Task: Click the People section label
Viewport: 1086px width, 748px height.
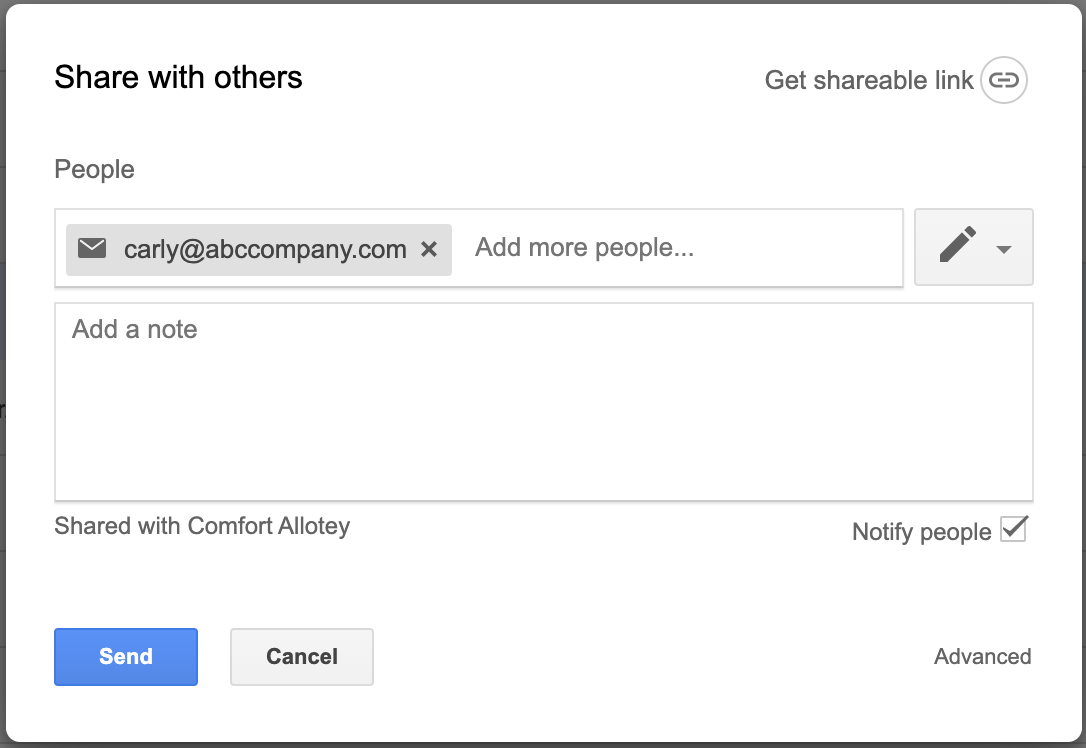Action: click(x=94, y=169)
